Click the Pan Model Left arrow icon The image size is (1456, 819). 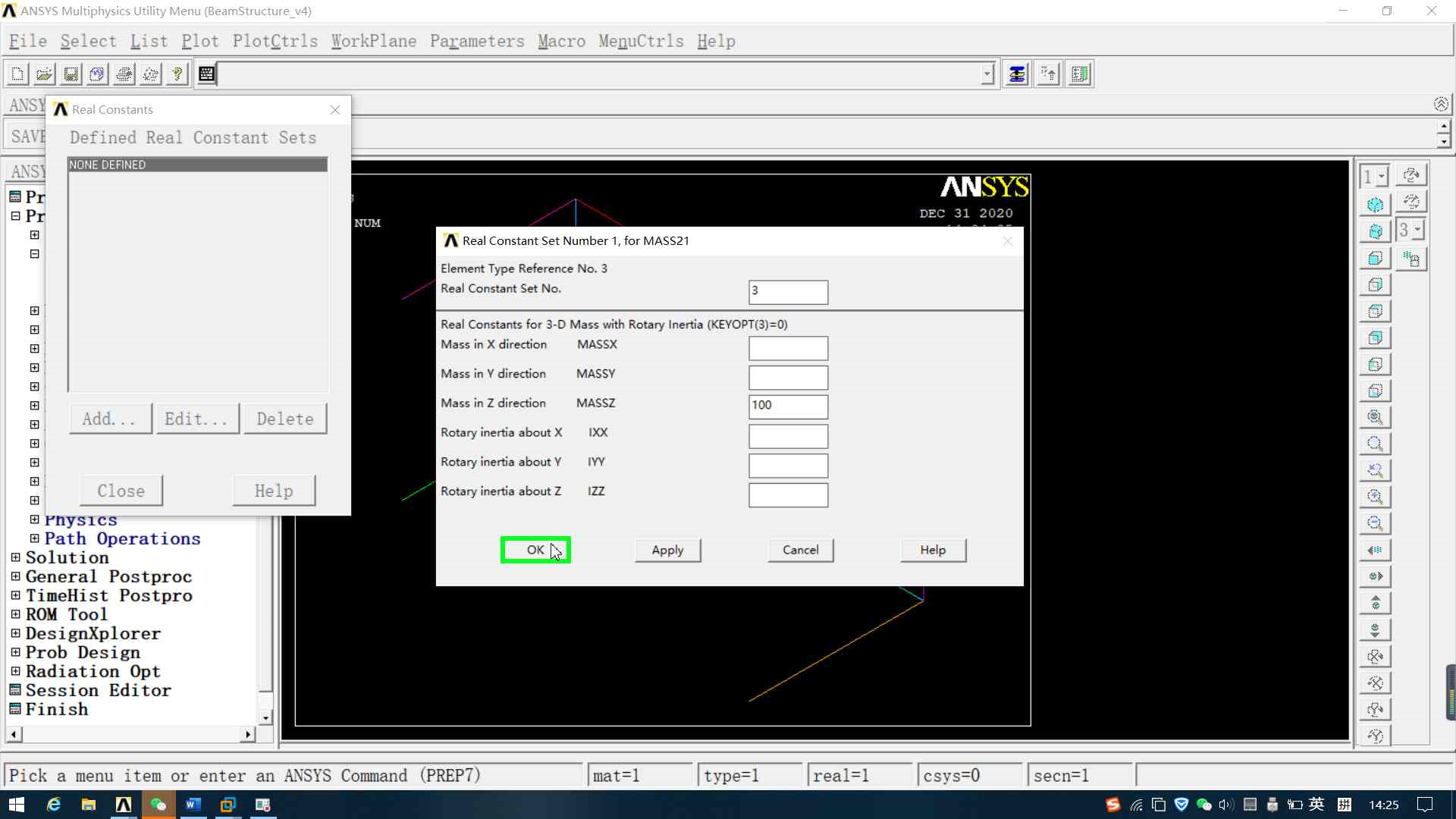(x=1375, y=550)
